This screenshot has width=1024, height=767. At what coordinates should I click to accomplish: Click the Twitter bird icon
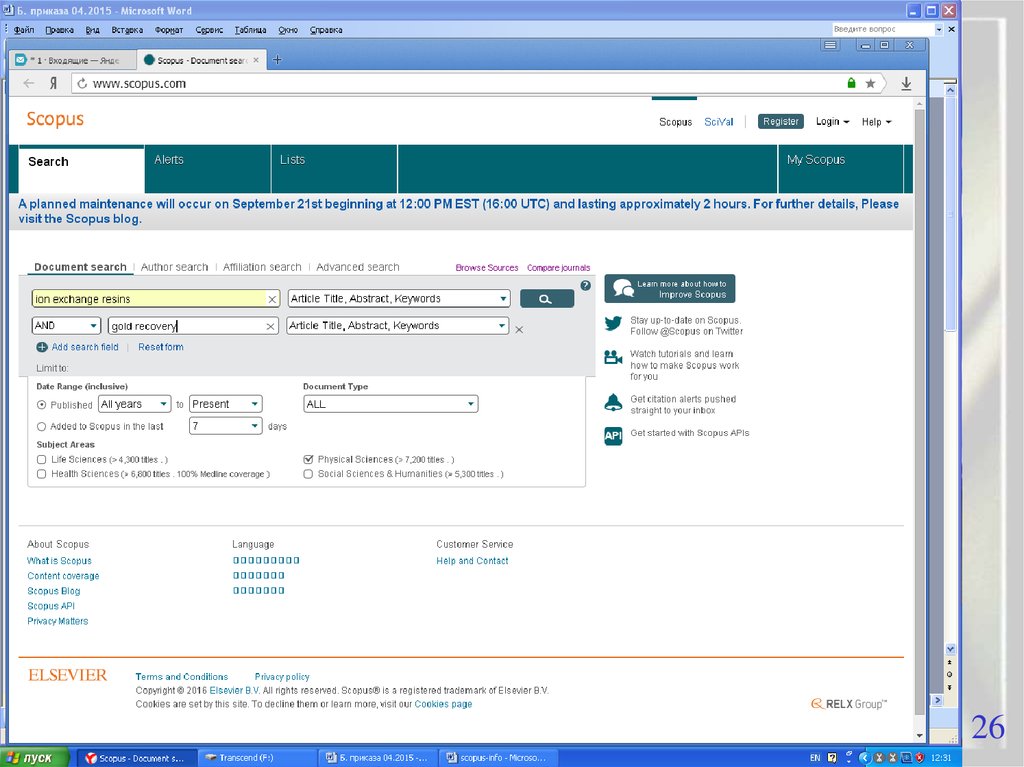pos(613,323)
